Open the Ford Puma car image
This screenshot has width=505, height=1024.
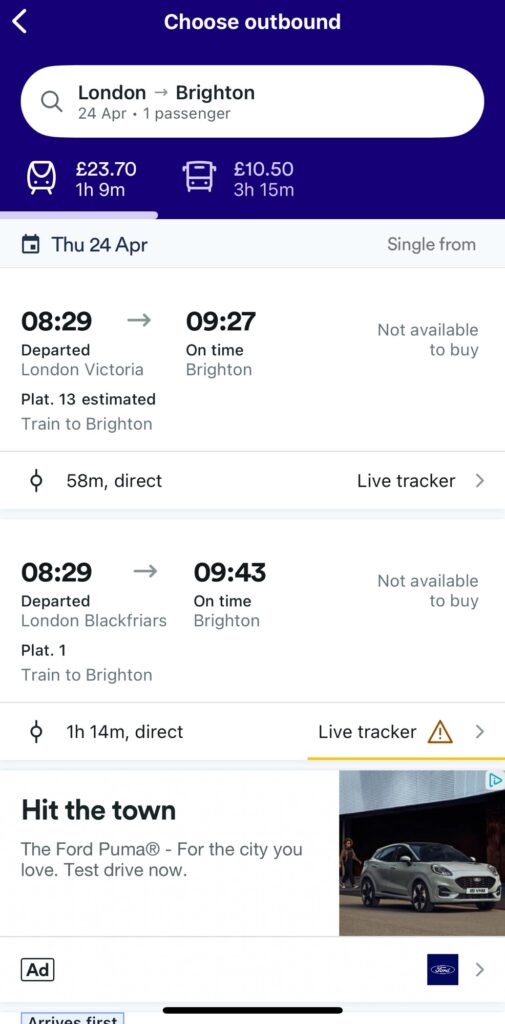(x=421, y=853)
